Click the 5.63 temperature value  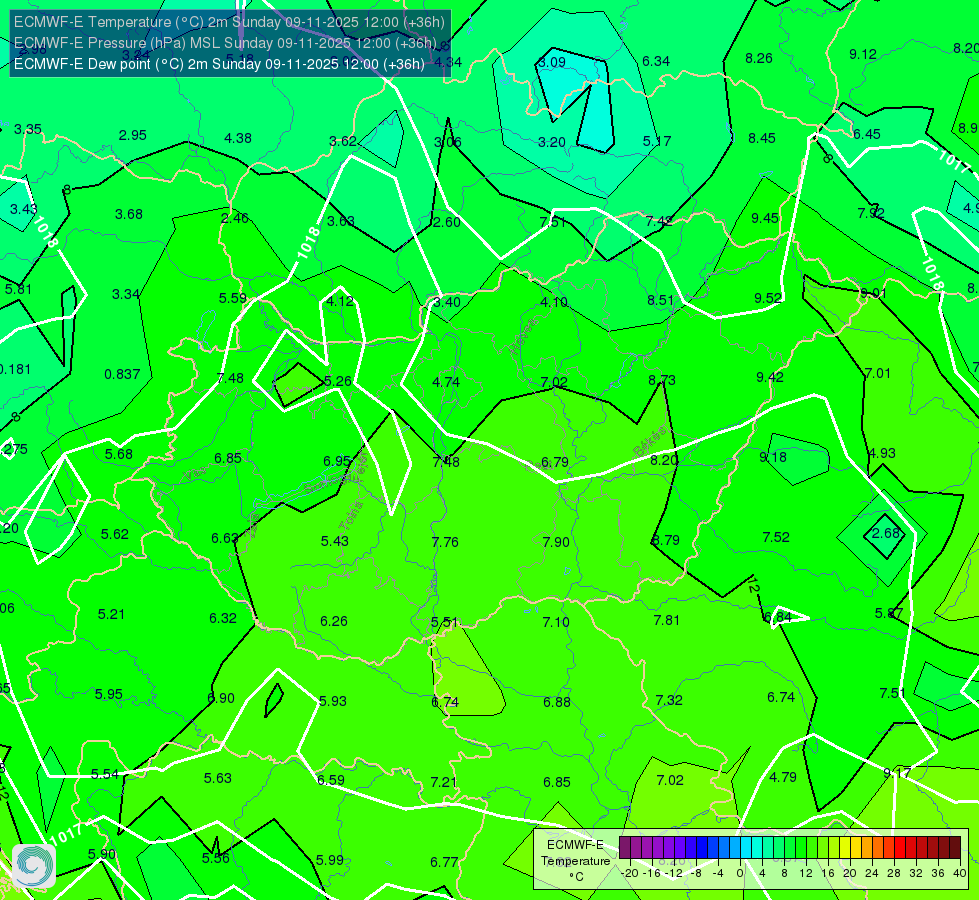click(218, 778)
